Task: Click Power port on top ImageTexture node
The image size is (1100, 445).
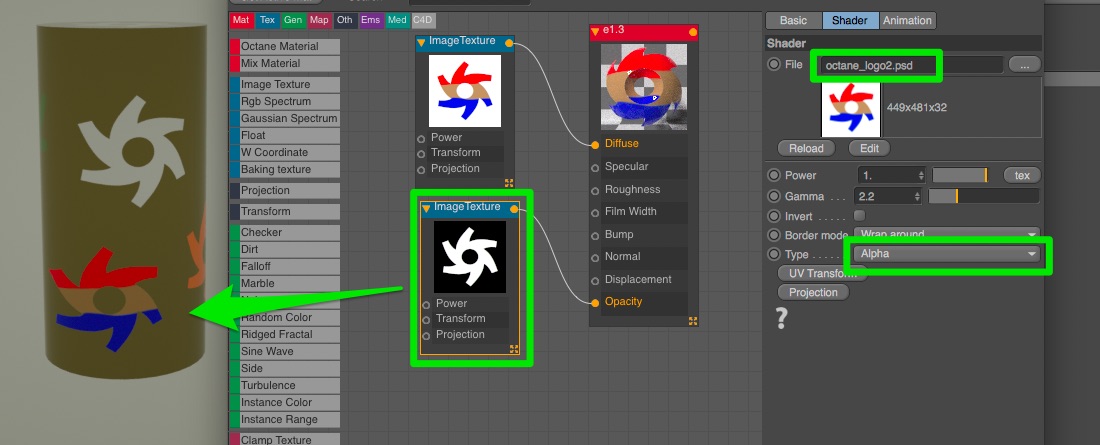Action: 422,138
